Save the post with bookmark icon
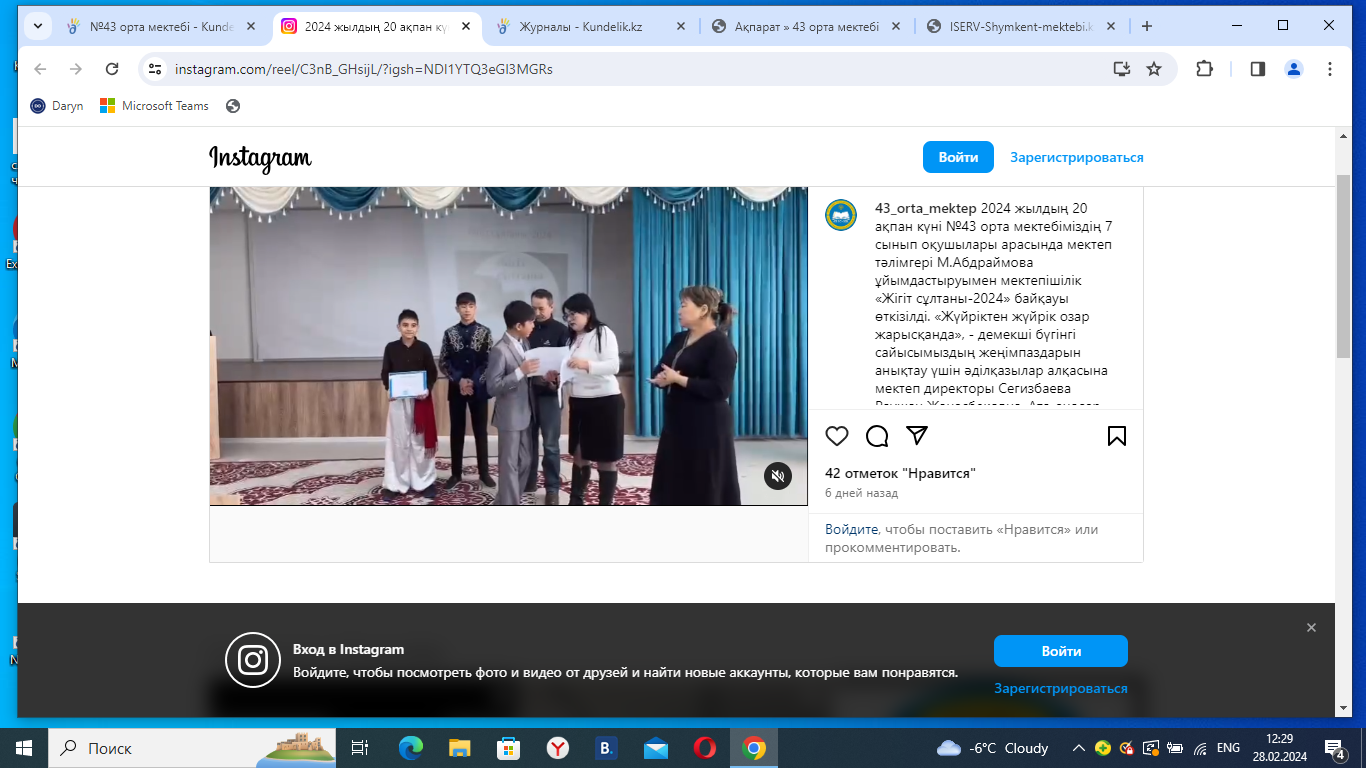This screenshot has height=768, width=1366. click(1117, 436)
